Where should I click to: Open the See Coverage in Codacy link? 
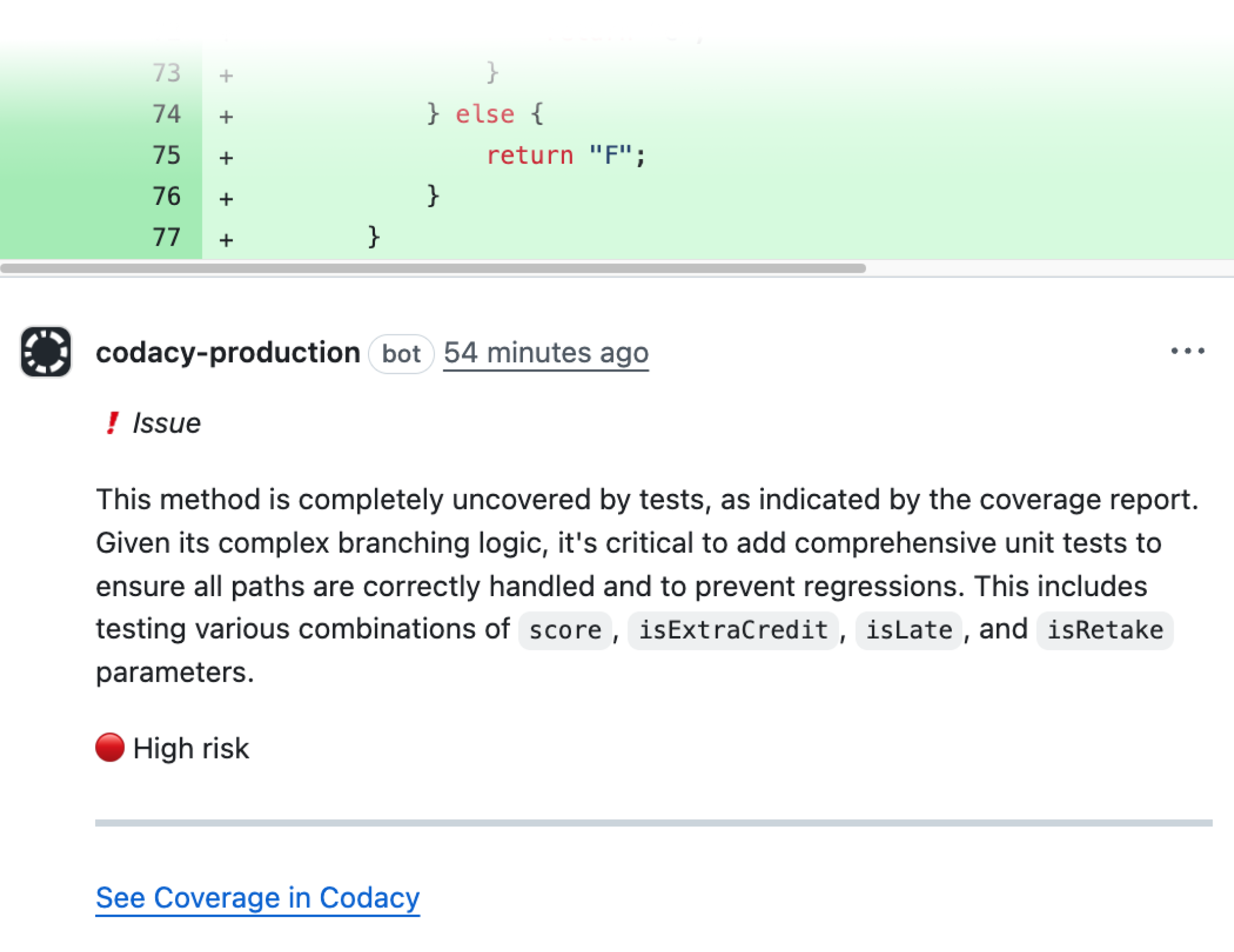pos(257,899)
